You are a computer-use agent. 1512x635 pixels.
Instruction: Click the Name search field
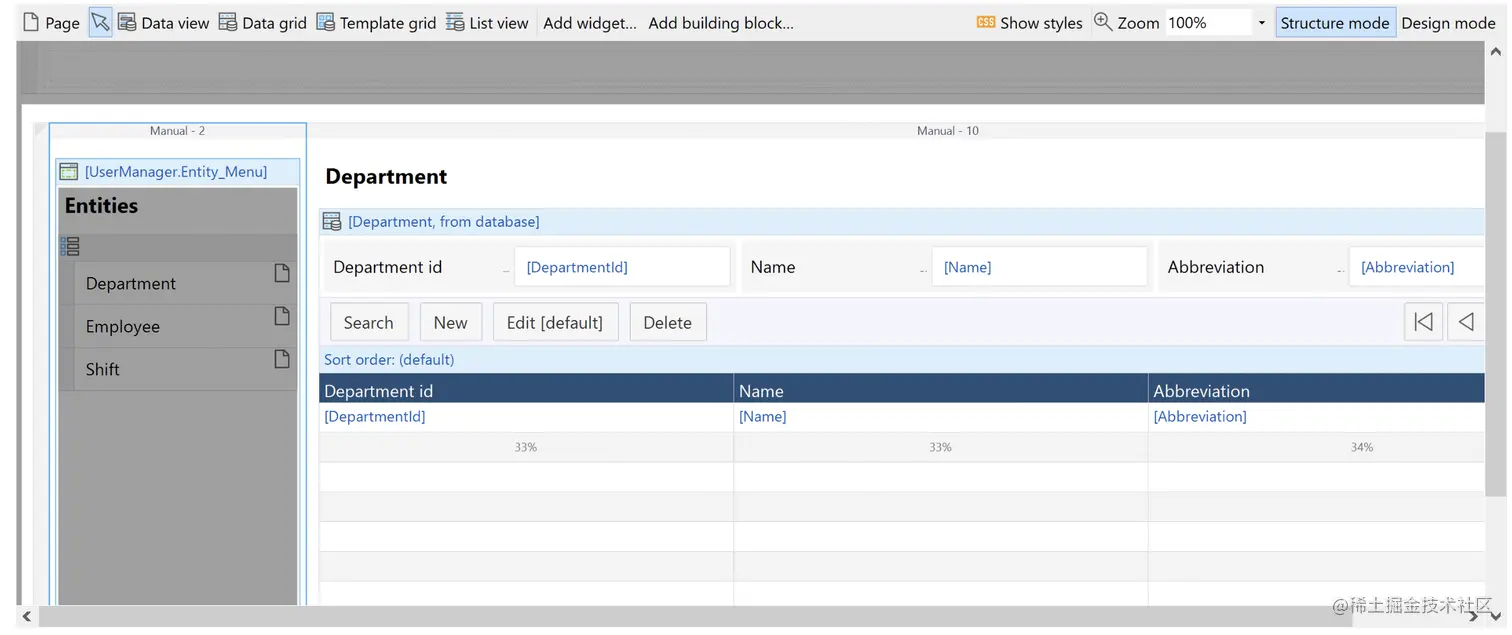pyautogui.click(x=1039, y=267)
